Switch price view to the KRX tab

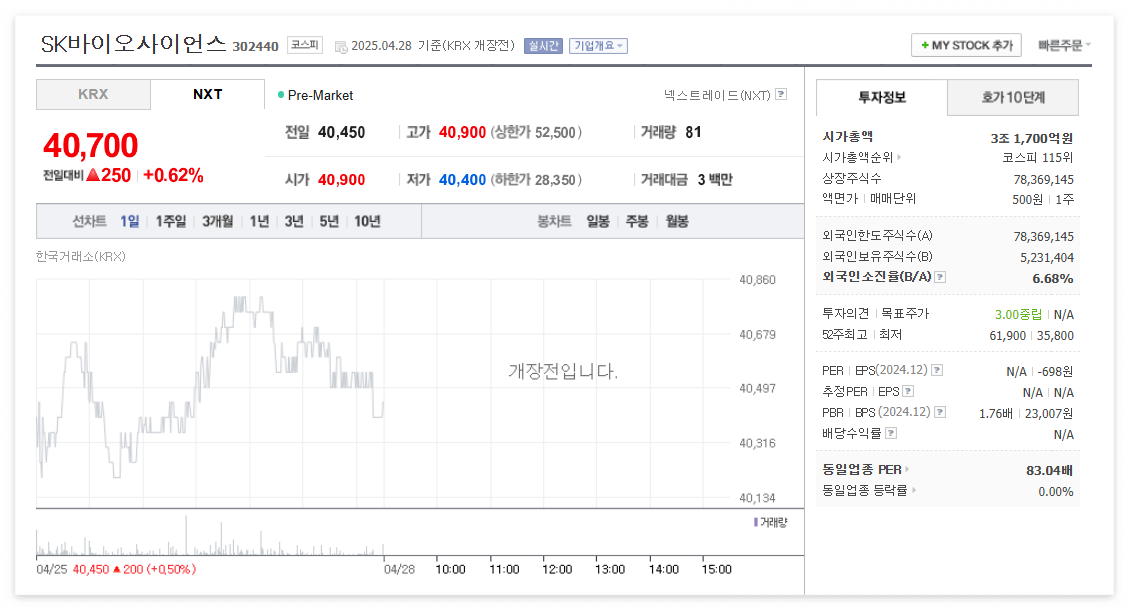92,94
